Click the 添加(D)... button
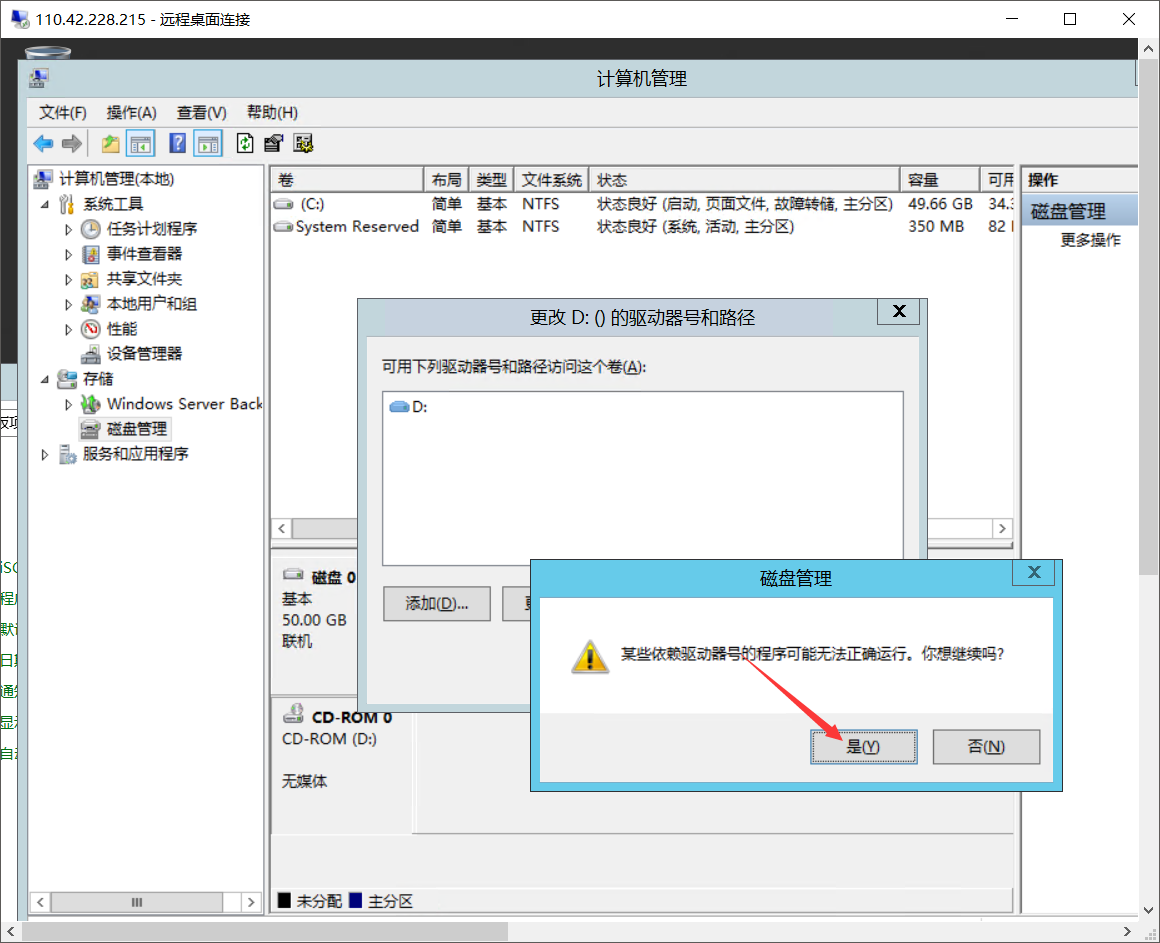 click(x=436, y=604)
